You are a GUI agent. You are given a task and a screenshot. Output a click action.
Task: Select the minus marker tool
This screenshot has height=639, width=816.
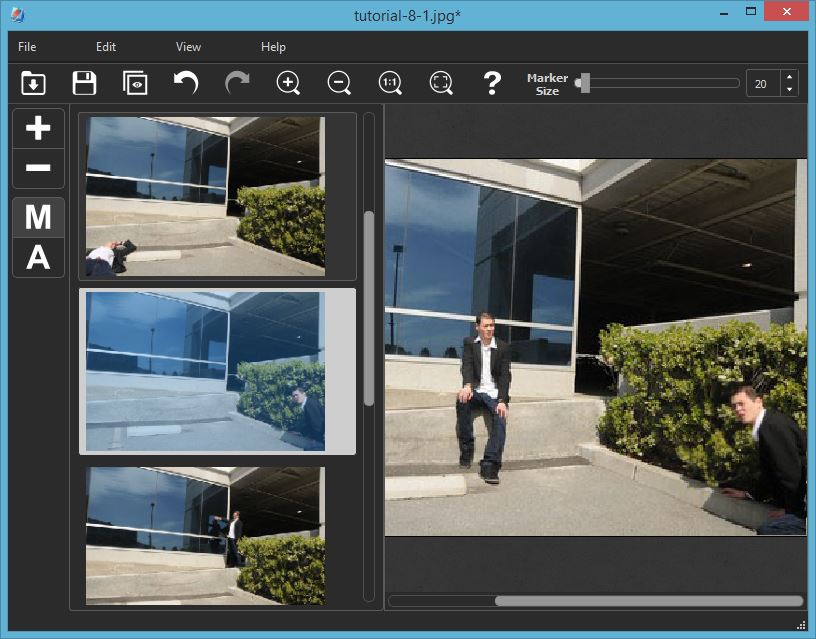pos(38,168)
